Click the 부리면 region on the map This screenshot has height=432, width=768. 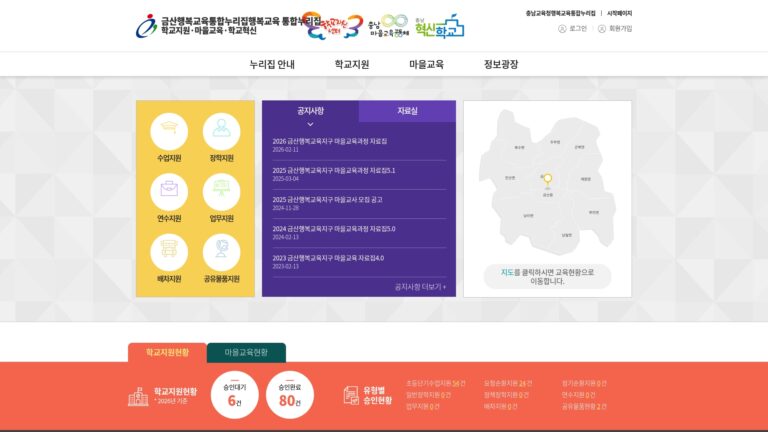pyautogui.click(x=594, y=213)
